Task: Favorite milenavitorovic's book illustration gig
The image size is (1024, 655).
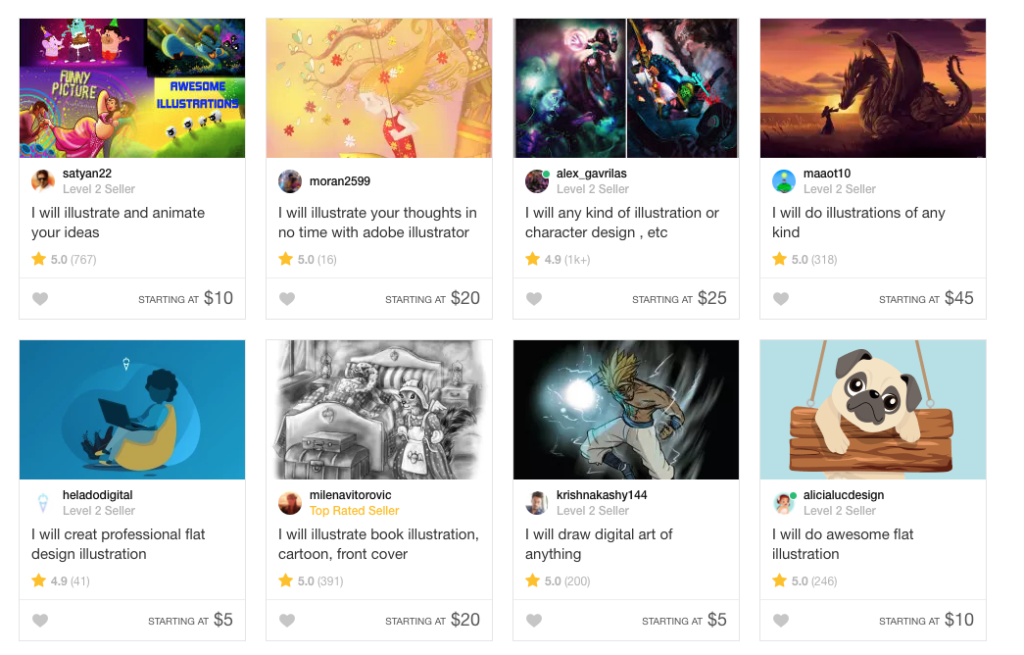Action: click(287, 620)
